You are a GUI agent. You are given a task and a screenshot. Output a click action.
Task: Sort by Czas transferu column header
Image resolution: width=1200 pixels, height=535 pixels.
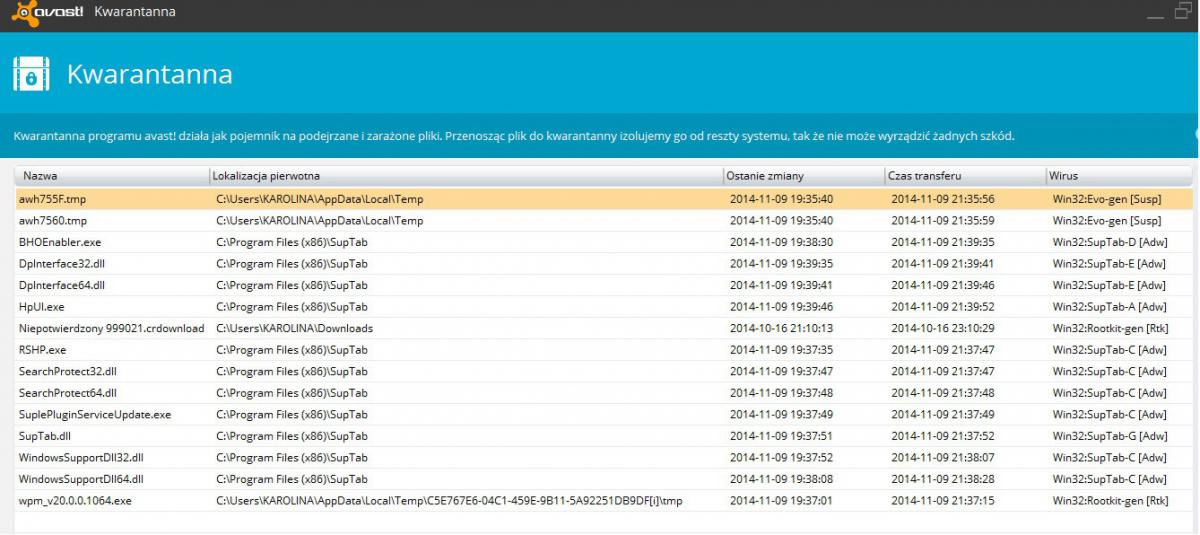coord(964,176)
